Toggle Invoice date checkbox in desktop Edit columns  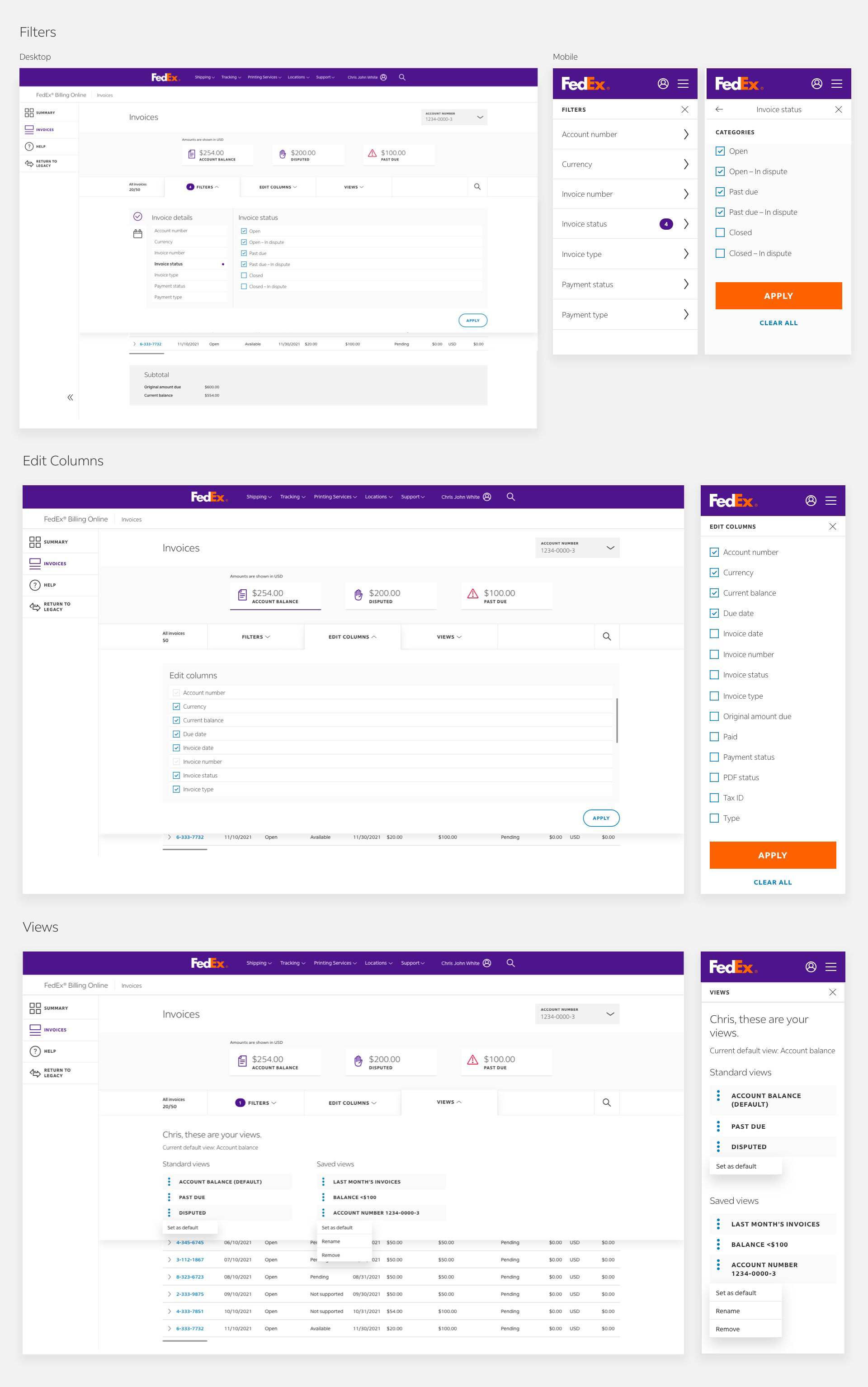[176, 748]
